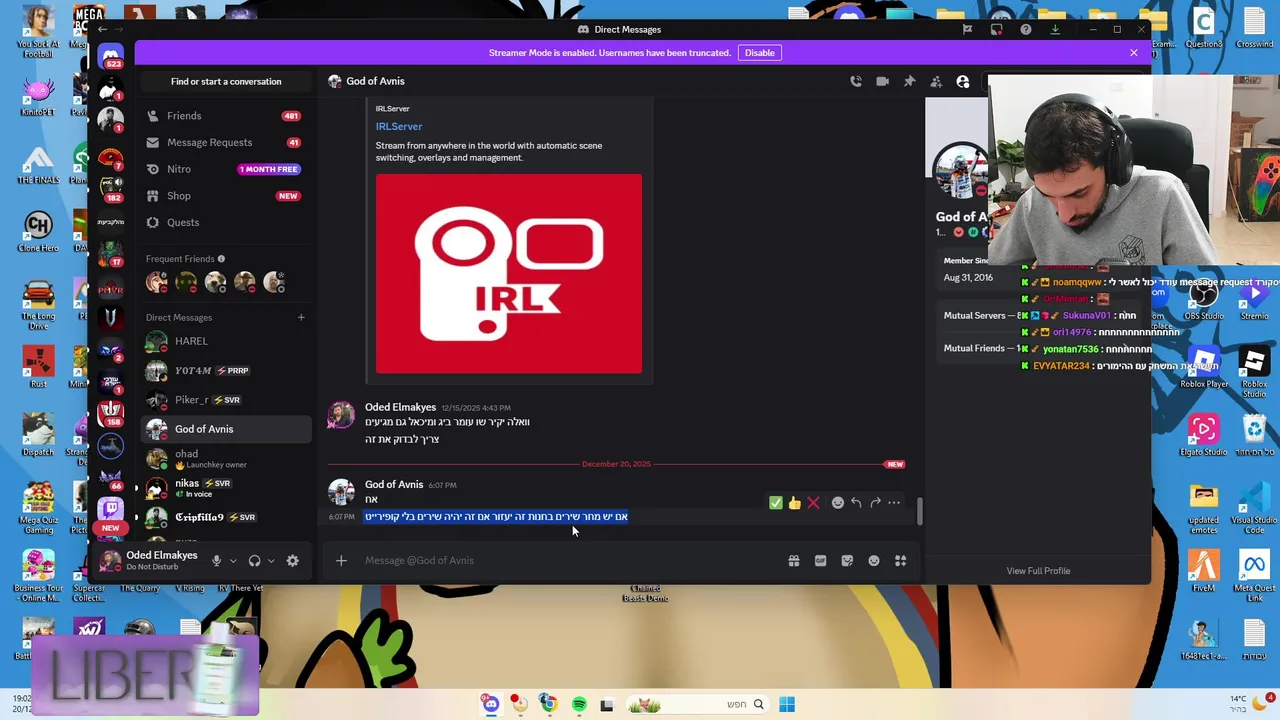Start a video call in header
This screenshot has height=720, width=1280.
click(882, 81)
